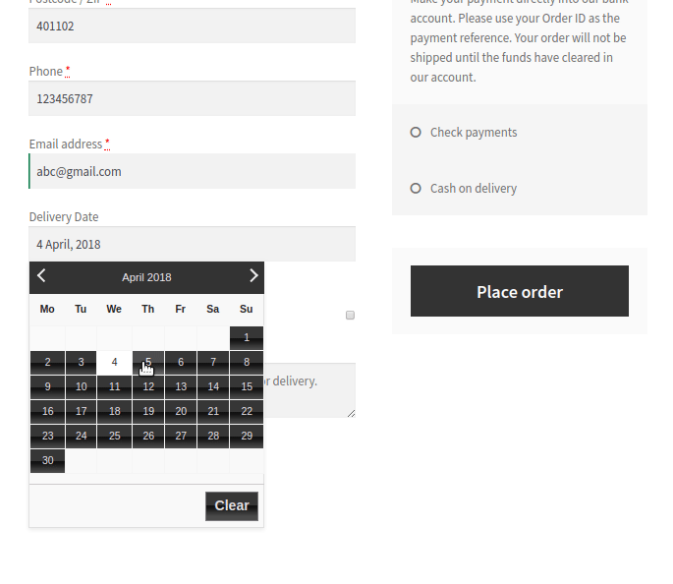Set delivery date to April 26

(148, 436)
